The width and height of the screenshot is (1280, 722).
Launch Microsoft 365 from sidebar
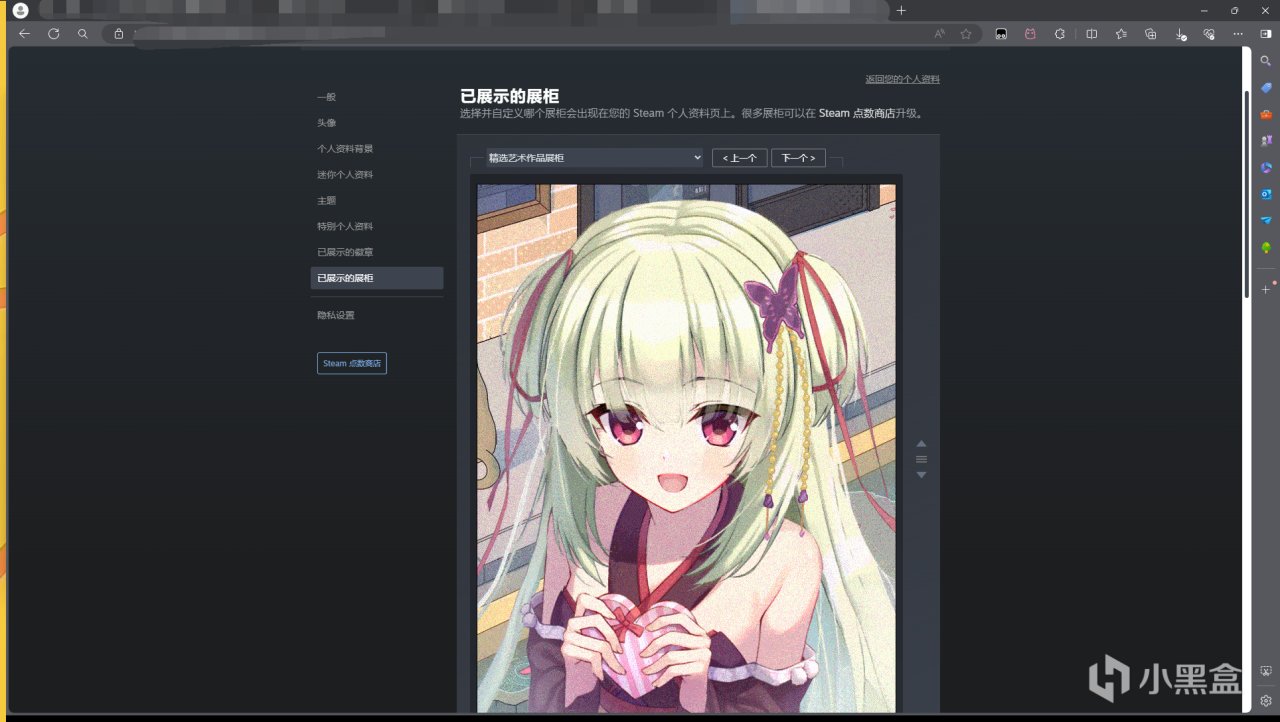[1266, 167]
